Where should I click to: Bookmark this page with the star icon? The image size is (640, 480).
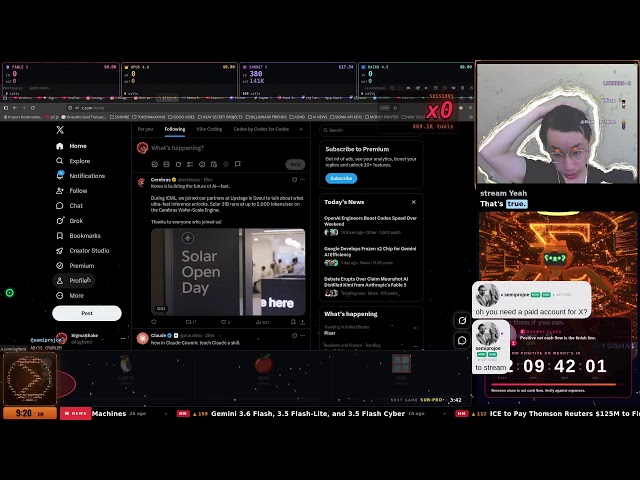click(x=395, y=108)
